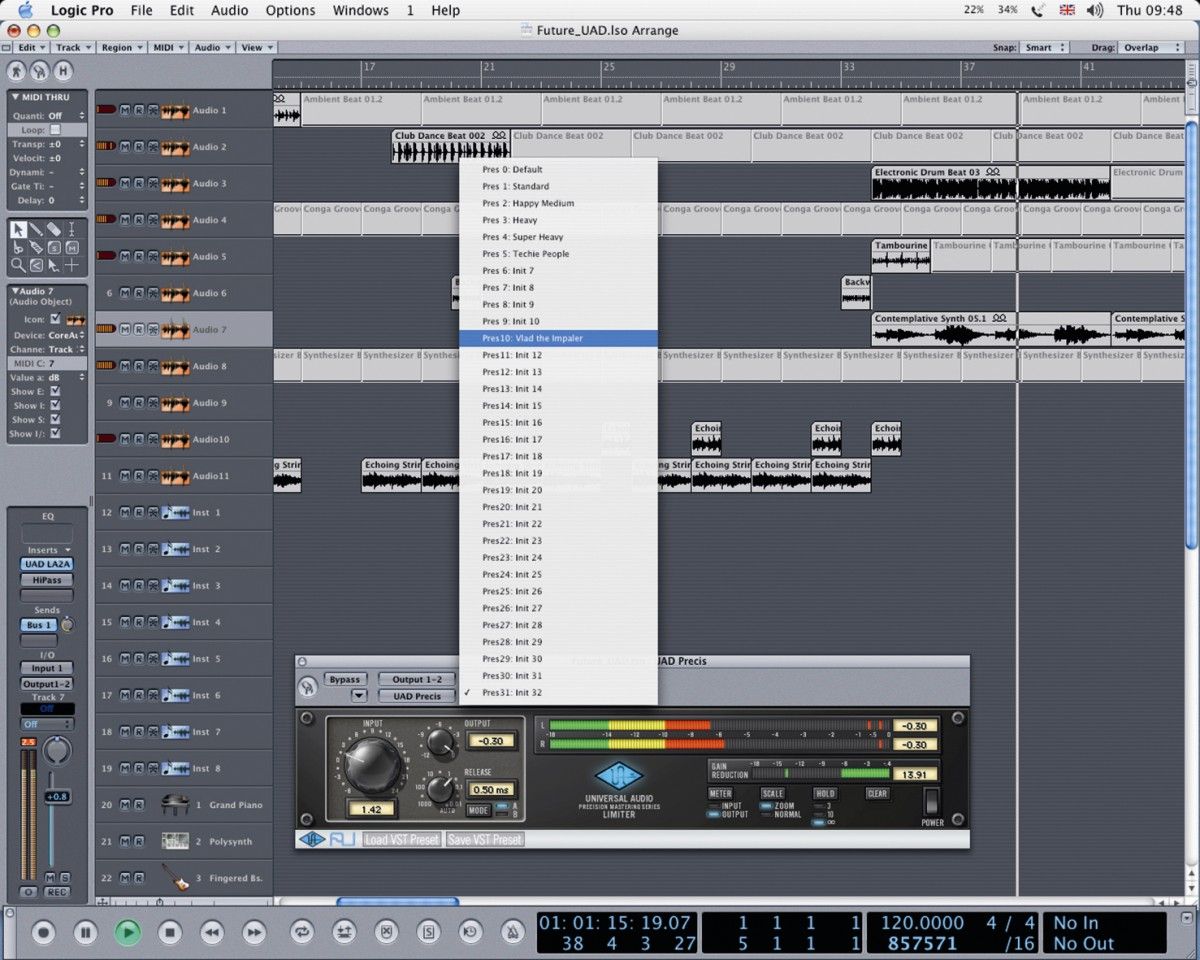Select the crosshair tool in toolbox
This screenshot has width=1200, height=960.
coord(72,265)
